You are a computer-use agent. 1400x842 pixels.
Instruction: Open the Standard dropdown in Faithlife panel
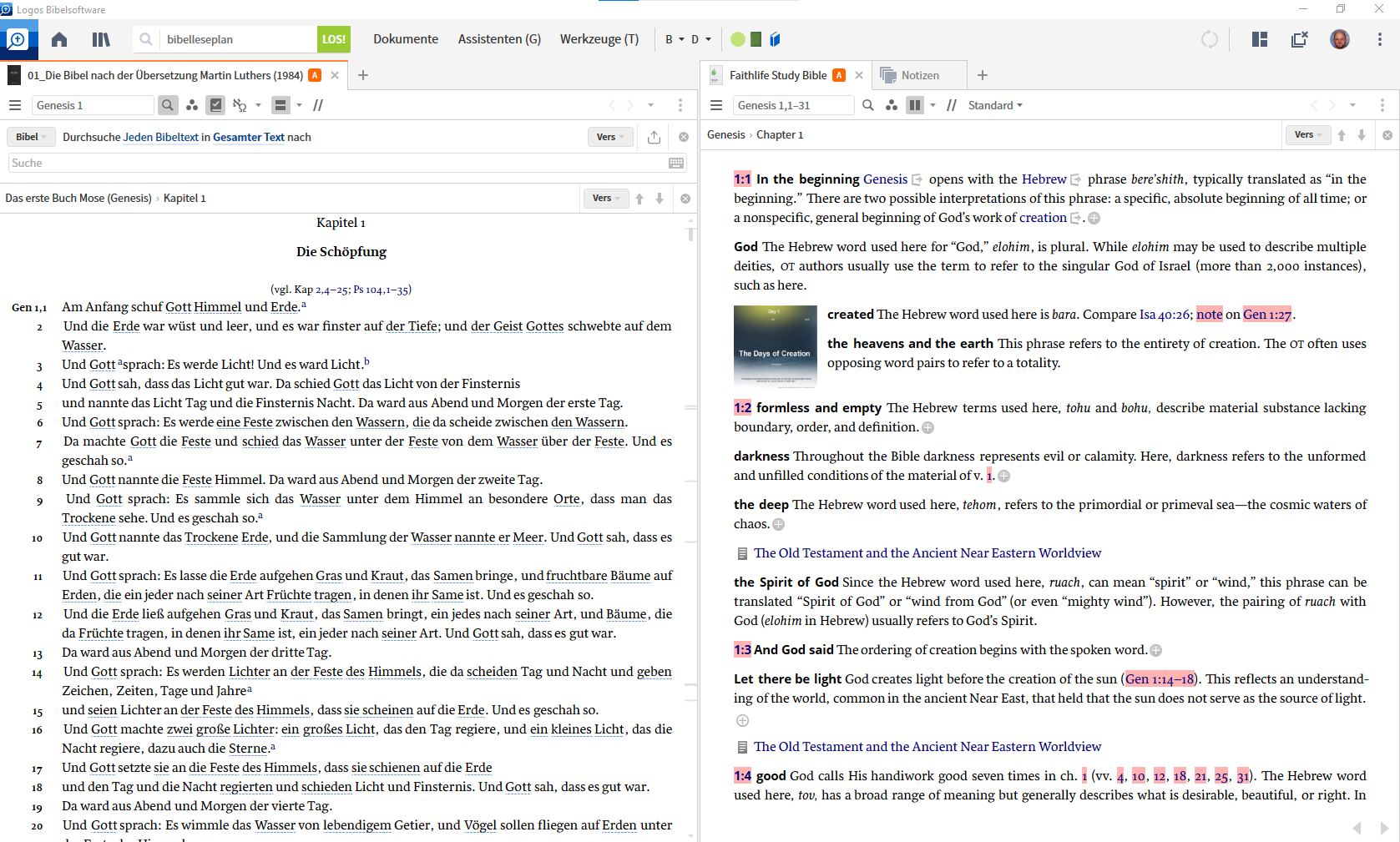pos(995,105)
